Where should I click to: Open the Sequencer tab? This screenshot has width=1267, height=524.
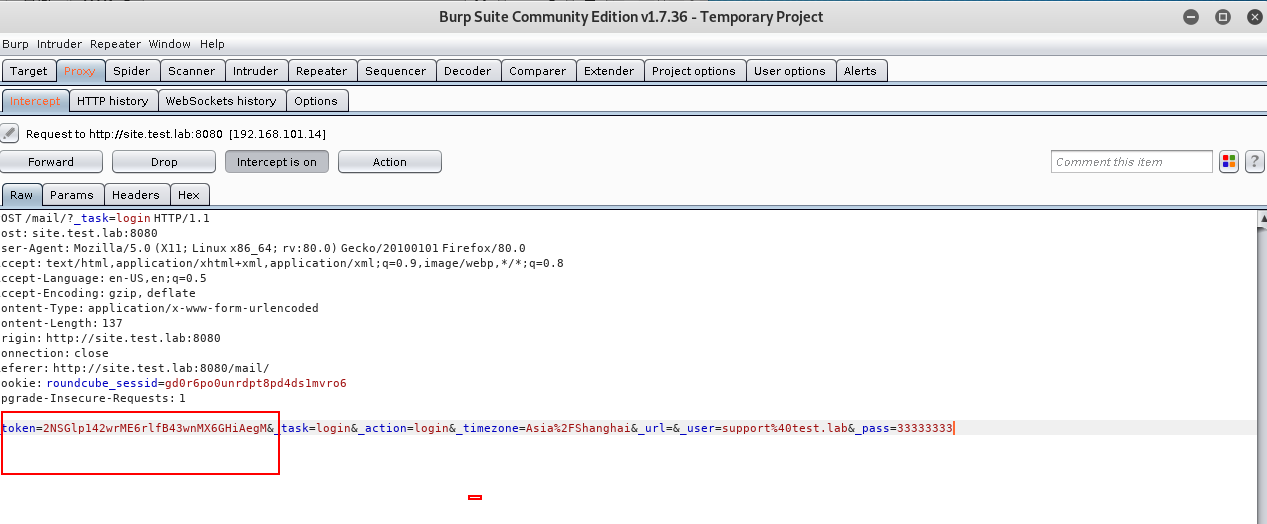coord(396,71)
